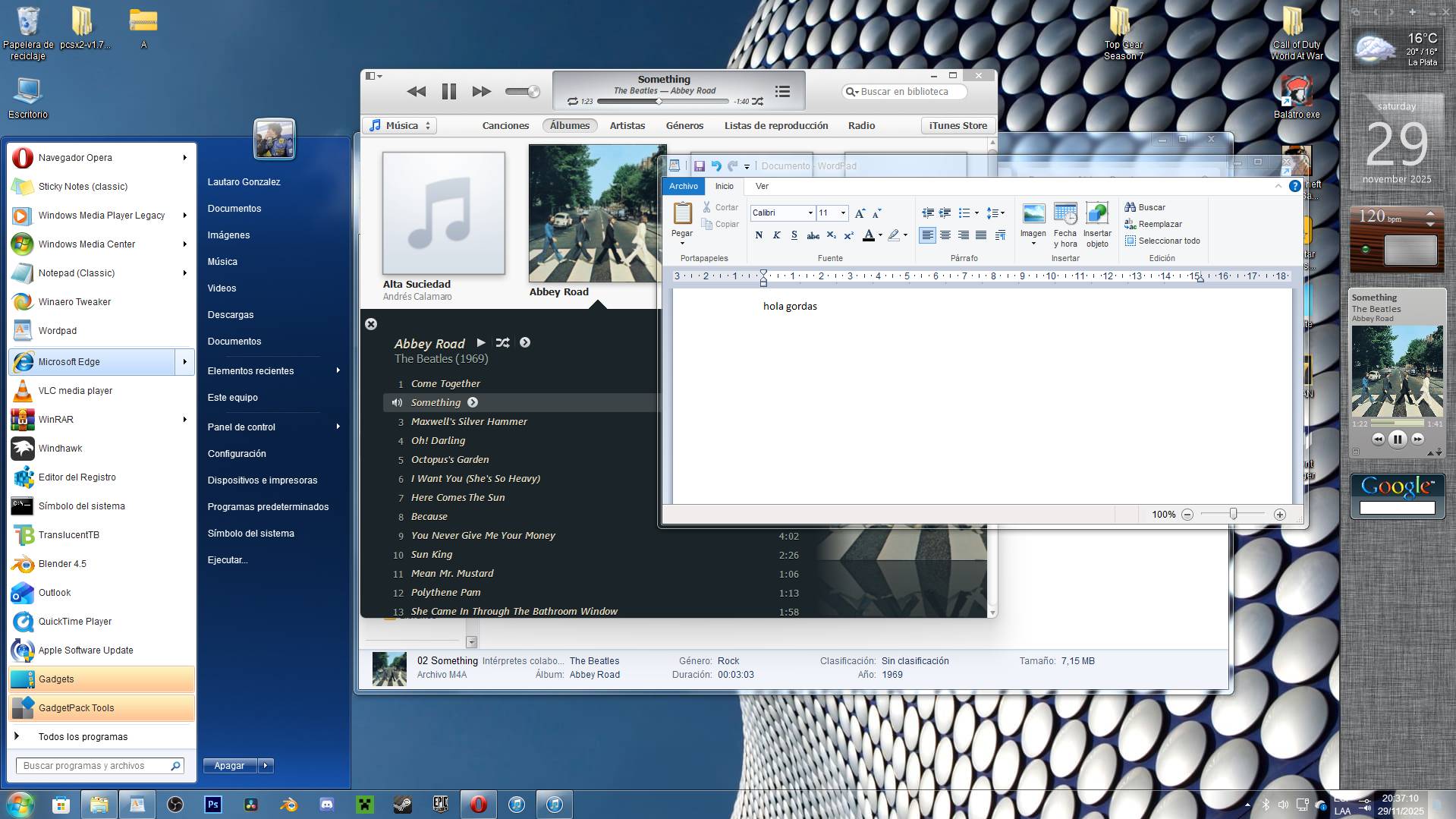Toggle repeat icon in iTunes player display
The height and width of the screenshot is (819, 1456).
573,102
